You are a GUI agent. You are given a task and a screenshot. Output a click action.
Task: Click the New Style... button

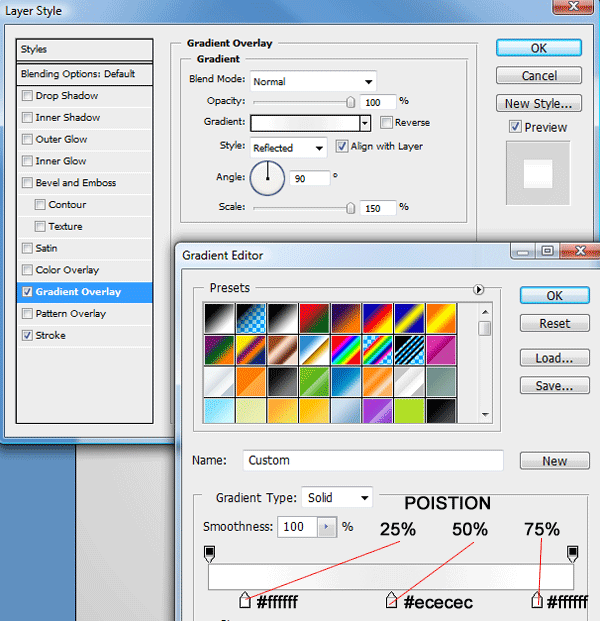click(x=539, y=103)
